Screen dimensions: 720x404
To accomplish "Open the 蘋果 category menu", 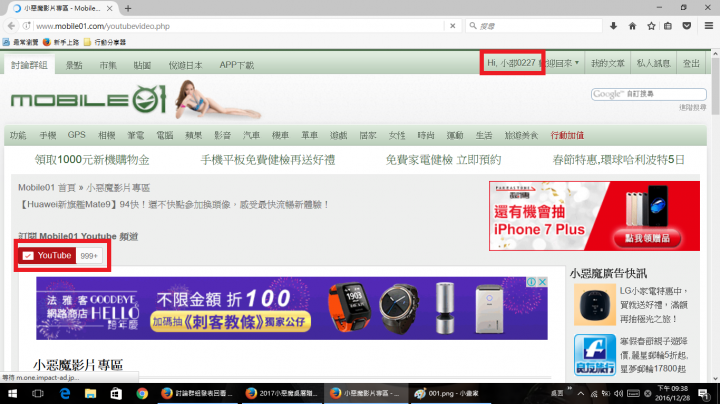I will (x=193, y=135).
